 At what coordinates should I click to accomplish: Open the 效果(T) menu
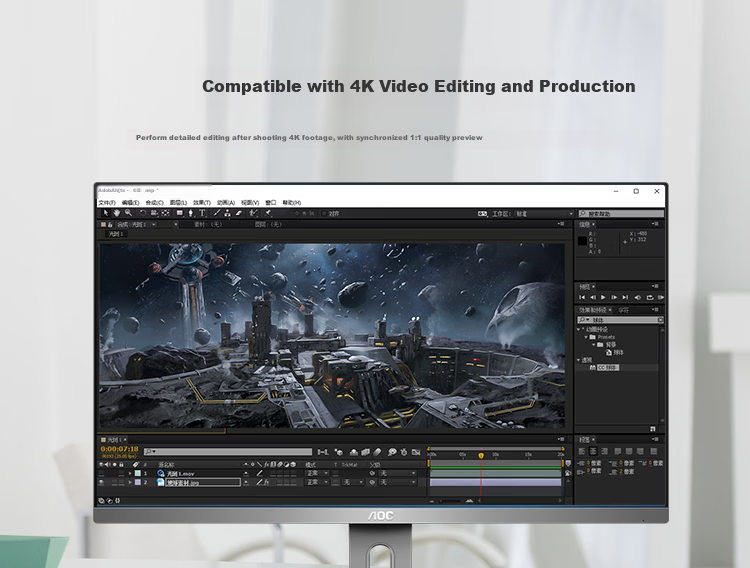(x=201, y=202)
